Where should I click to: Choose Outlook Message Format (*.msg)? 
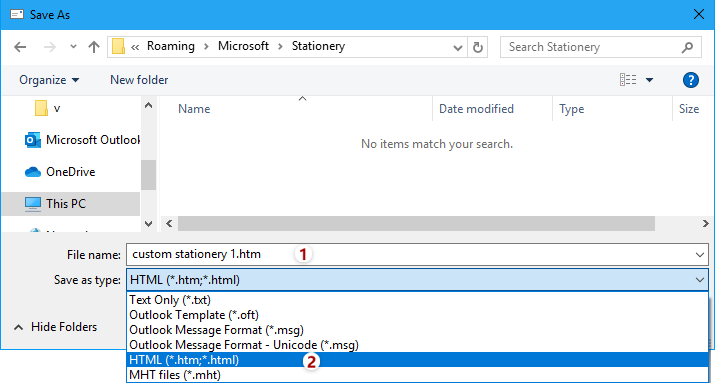(417, 330)
